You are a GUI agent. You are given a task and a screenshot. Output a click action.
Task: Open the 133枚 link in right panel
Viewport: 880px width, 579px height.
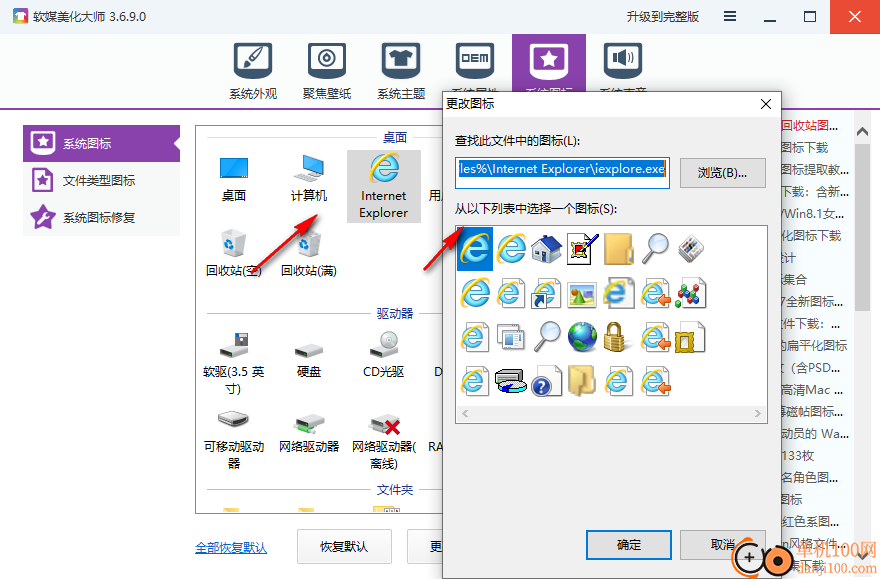798,456
